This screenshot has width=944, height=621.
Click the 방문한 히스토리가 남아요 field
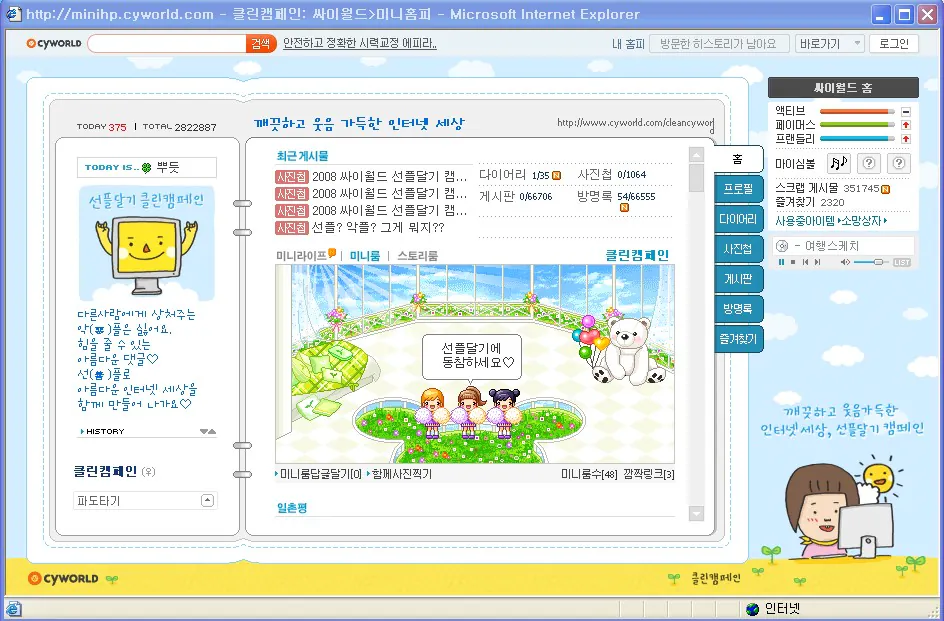coord(719,43)
